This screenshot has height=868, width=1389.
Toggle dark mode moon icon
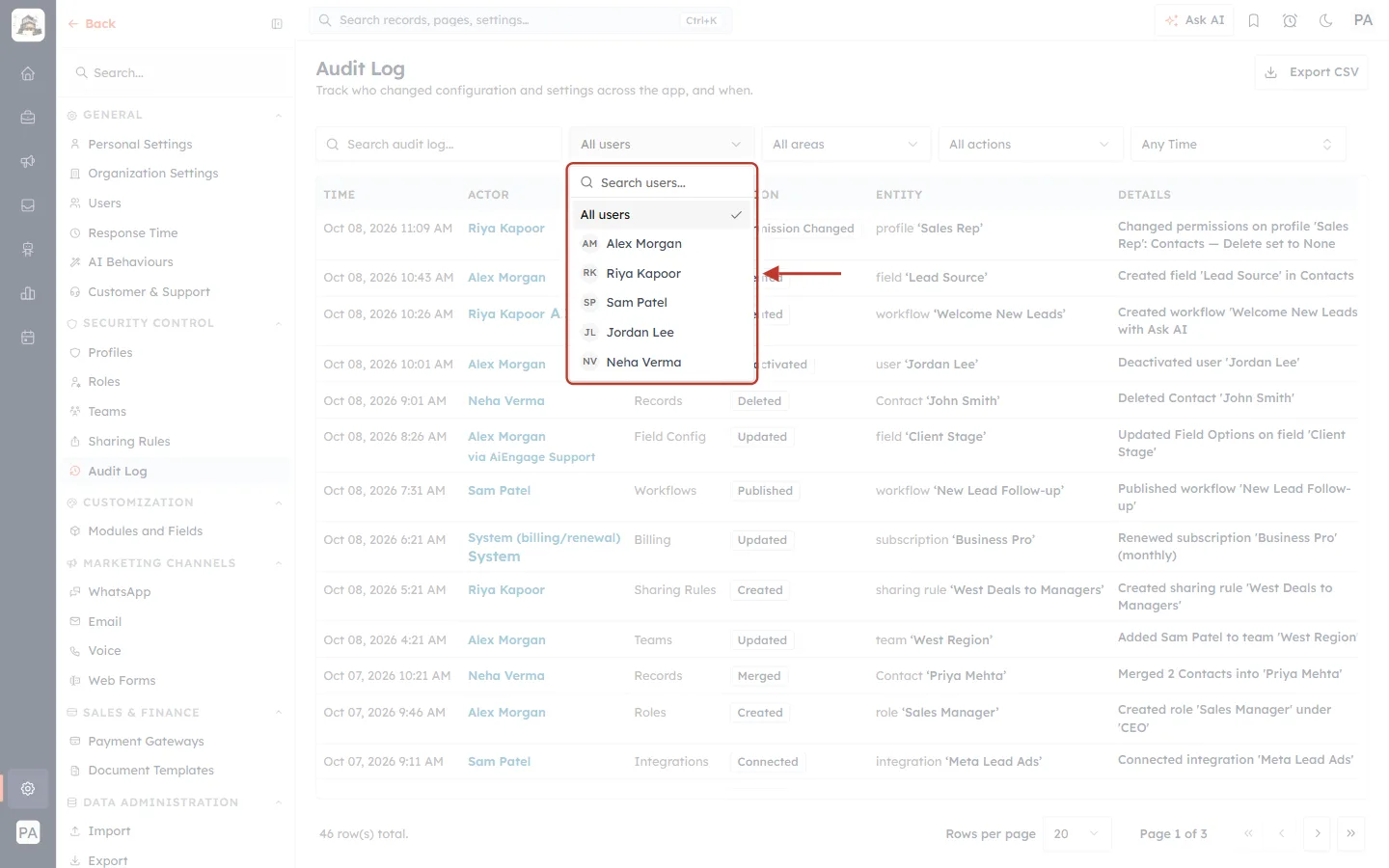click(x=1326, y=20)
